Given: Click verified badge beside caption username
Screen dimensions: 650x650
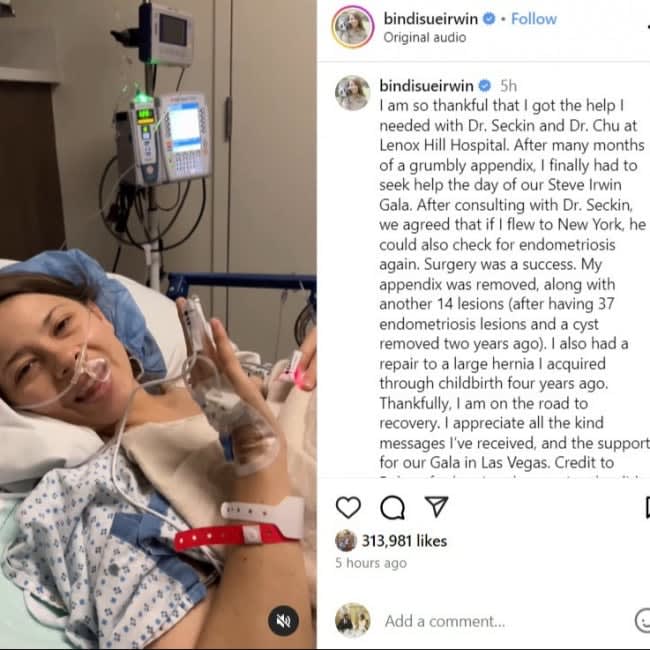Looking at the screenshot, I should pyautogui.click(x=485, y=86).
